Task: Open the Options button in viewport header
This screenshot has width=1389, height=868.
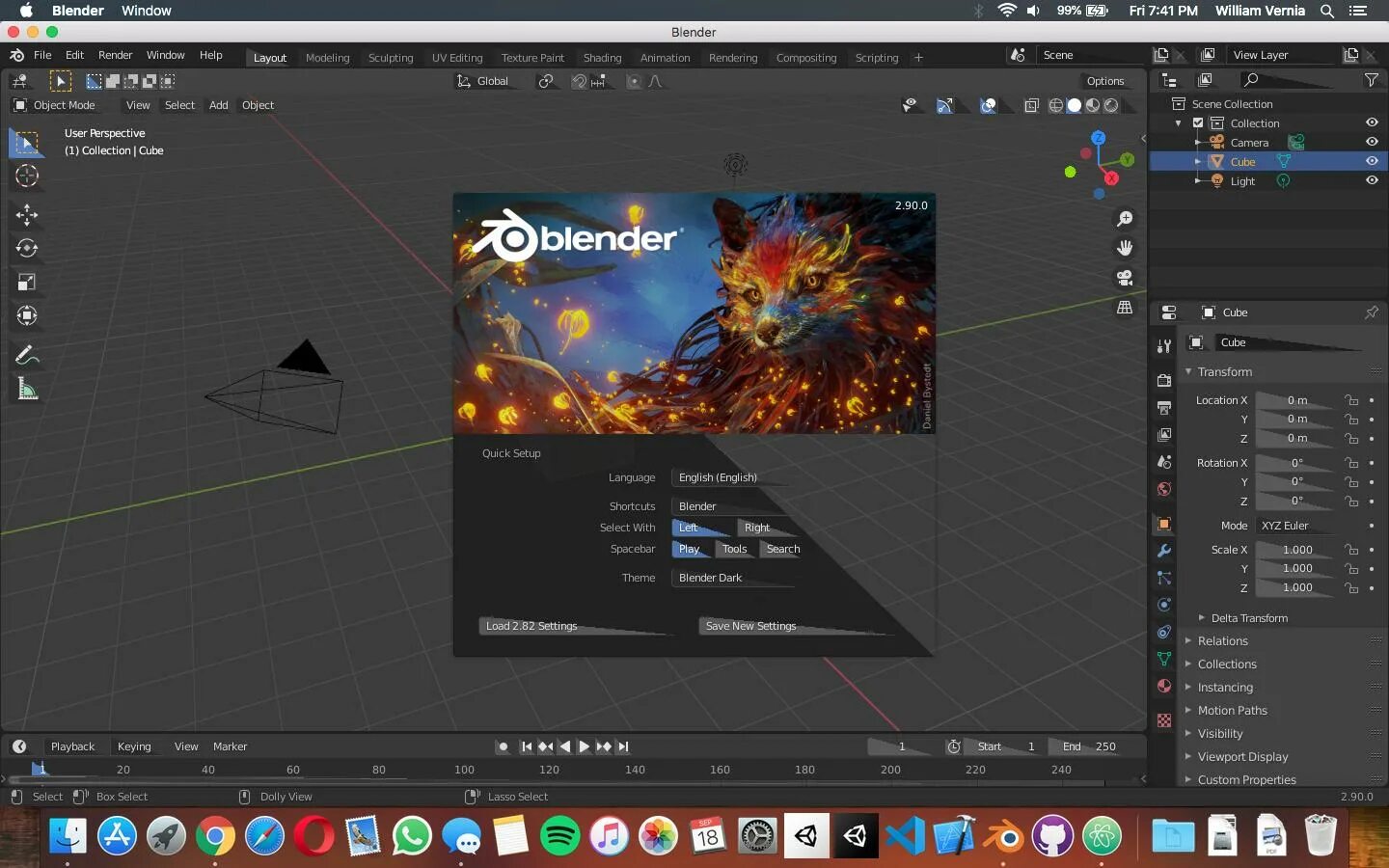Action: [1105, 81]
